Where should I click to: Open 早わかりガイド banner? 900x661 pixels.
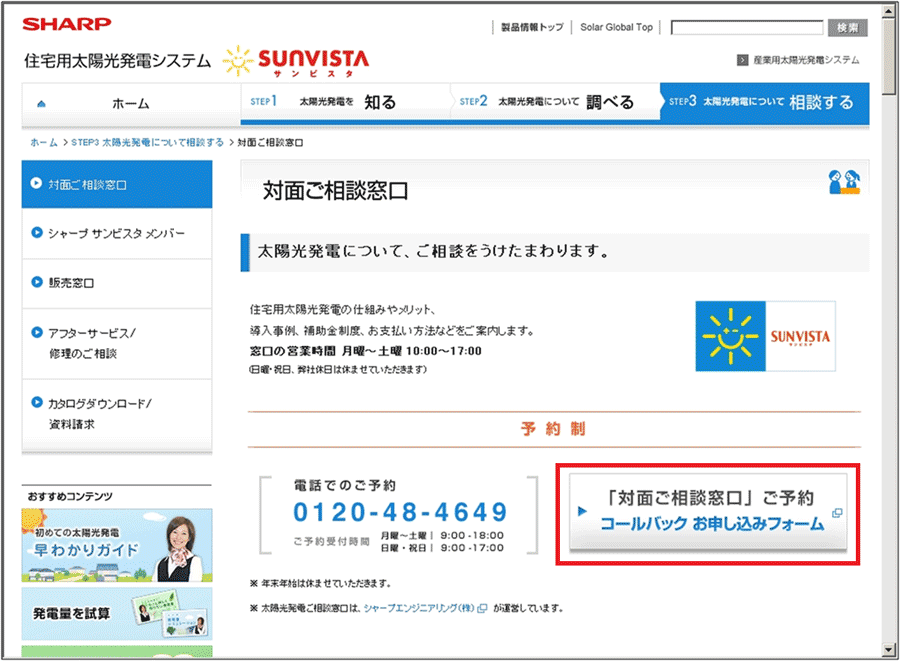[117, 545]
